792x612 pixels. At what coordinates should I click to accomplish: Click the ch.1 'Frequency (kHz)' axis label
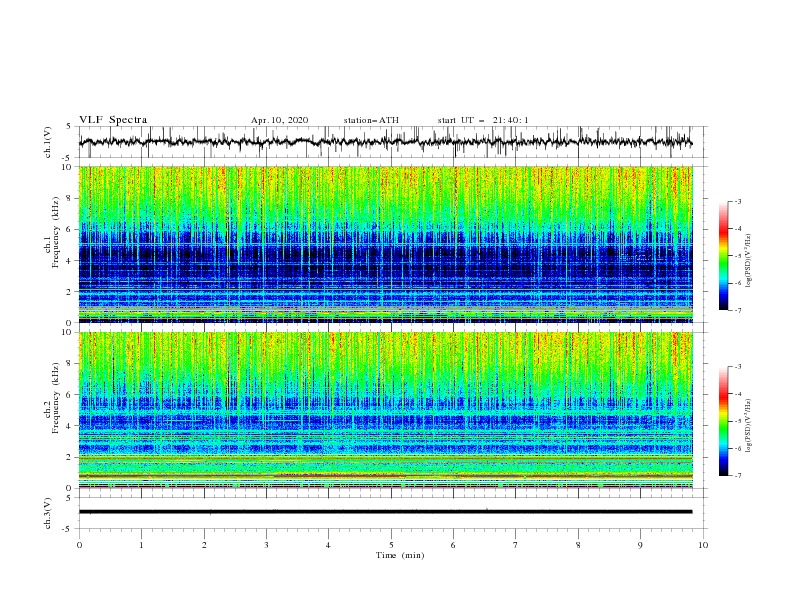[x=56, y=230]
